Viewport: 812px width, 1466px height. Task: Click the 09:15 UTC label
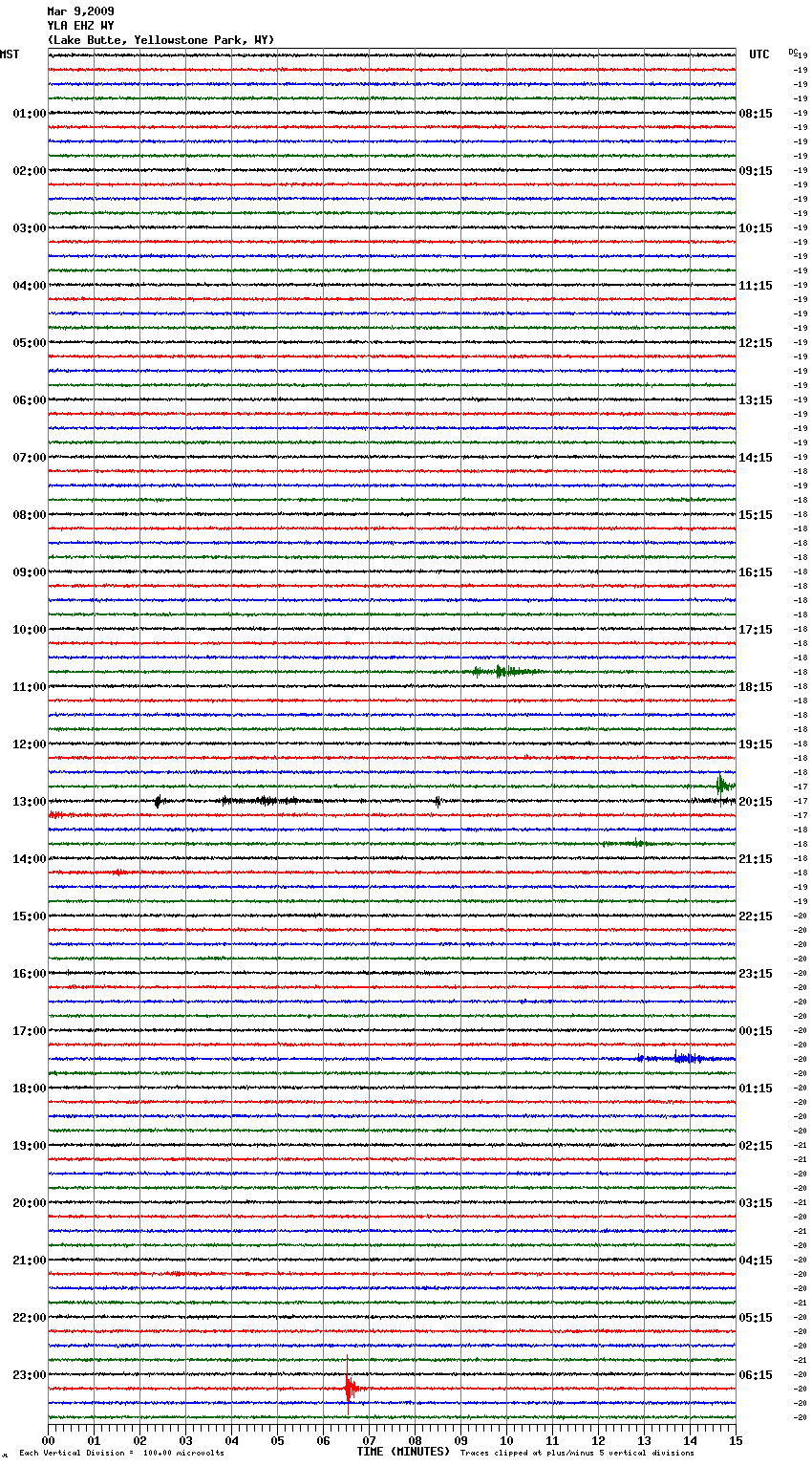click(x=756, y=171)
